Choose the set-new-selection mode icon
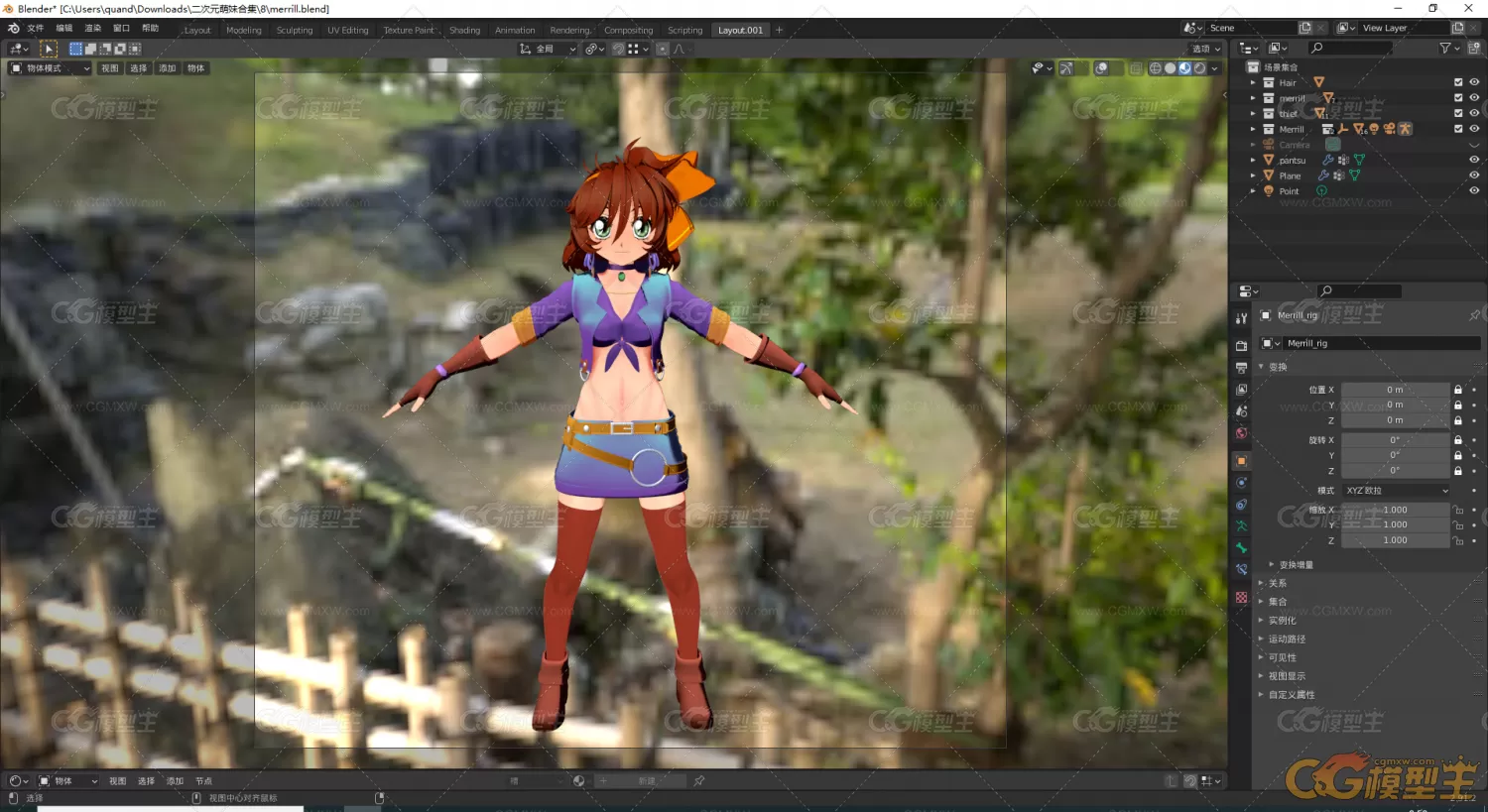This screenshot has width=1488, height=812. pos(75,49)
